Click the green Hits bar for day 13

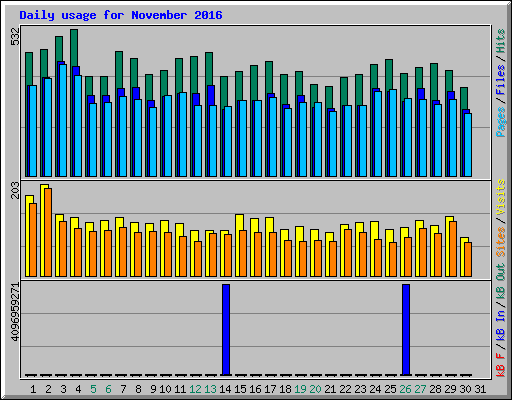click(209, 68)
